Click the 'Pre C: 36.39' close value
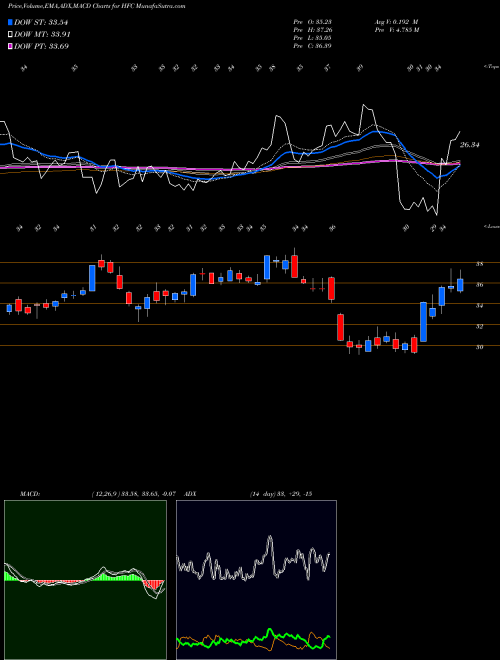Screen dimensions: 500x660 (x=313, y=46)
